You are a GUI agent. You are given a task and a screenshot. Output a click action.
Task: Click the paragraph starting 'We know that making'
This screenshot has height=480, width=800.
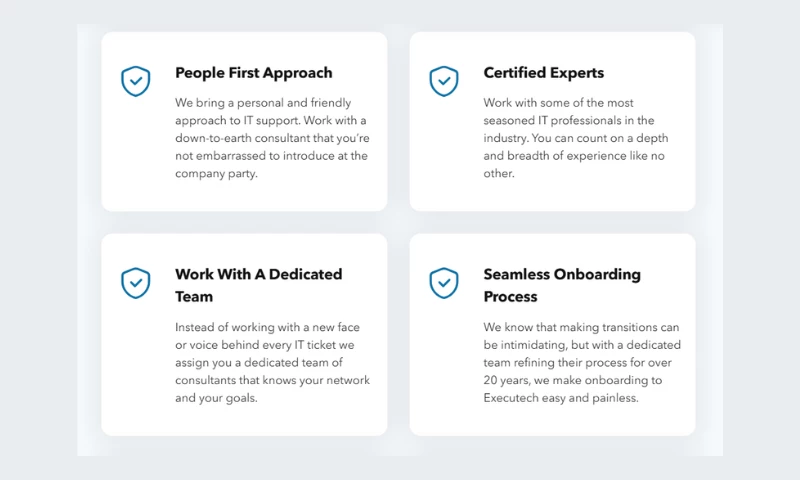coord(581,362)
